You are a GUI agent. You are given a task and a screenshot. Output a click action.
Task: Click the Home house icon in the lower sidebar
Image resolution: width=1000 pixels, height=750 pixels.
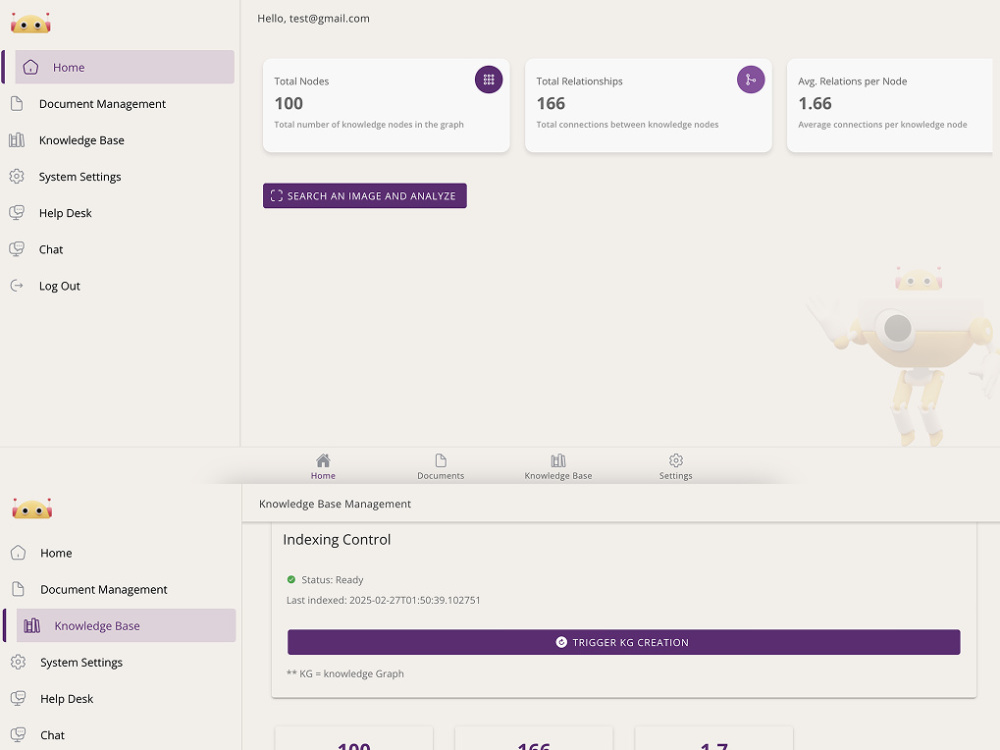pos(18,552)
